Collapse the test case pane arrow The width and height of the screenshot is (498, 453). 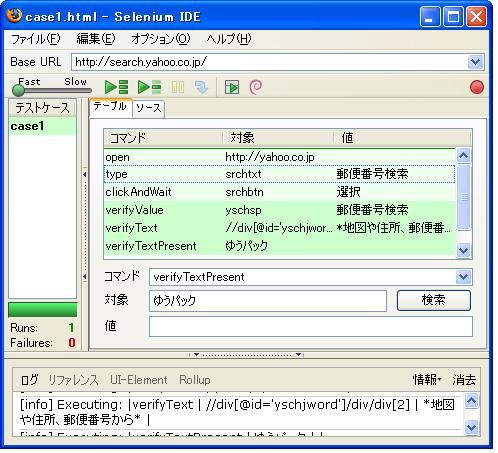pos(85,174)
